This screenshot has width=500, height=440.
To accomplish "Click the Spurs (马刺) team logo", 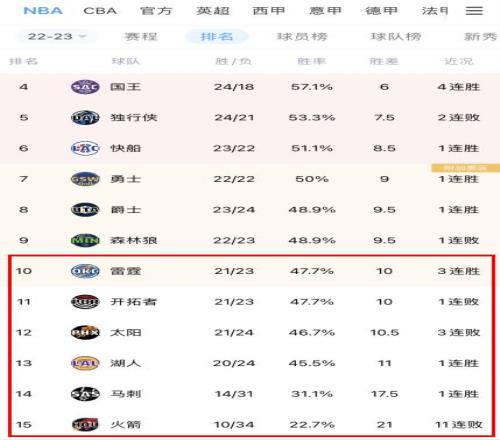I will click(x=85, y=394).
